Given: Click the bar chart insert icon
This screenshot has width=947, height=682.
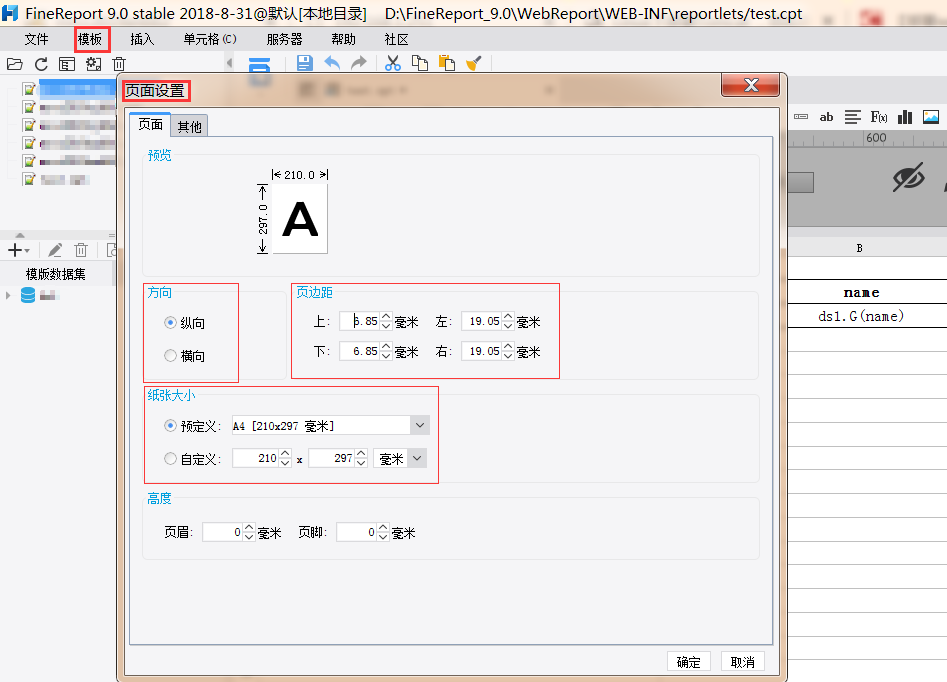Looking at the screenshot, I should (x=905, y=117).
